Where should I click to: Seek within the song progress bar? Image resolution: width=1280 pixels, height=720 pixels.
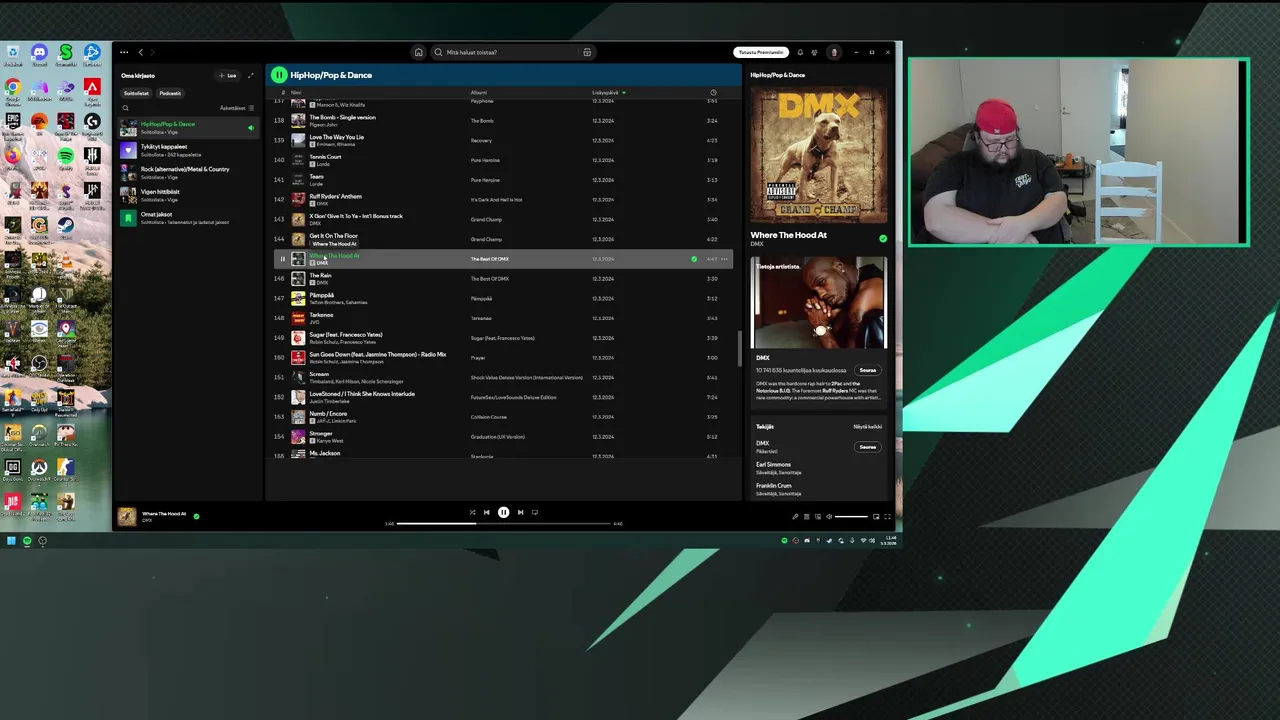click(503, 523)
